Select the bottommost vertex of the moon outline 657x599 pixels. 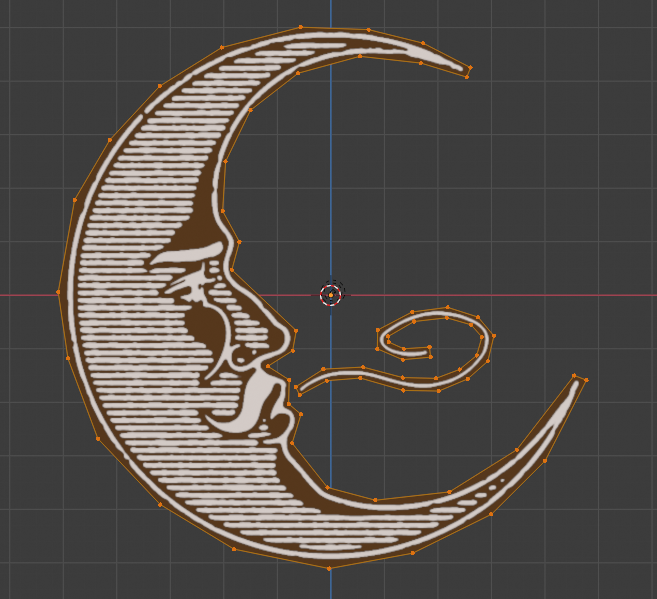point(329,568)
